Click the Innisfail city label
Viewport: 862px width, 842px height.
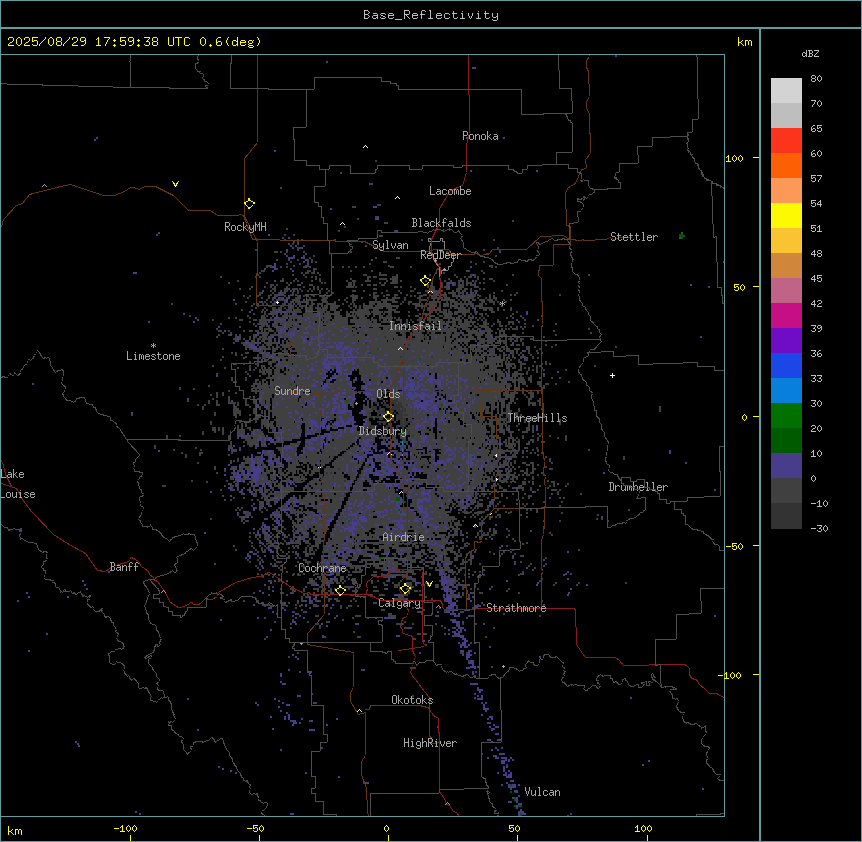pos(416,326)
